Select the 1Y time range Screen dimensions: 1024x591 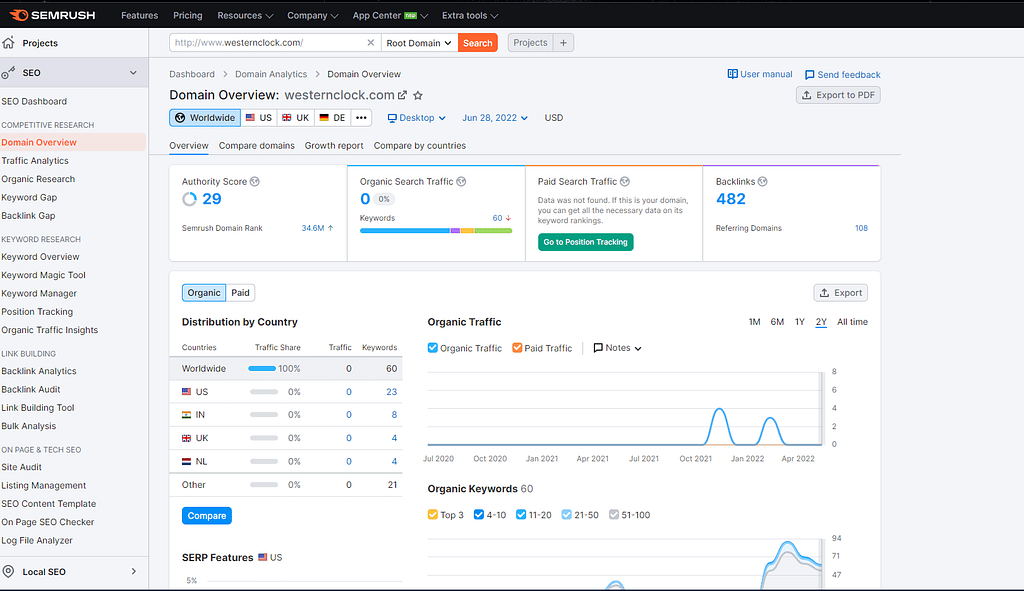[799, 322]
